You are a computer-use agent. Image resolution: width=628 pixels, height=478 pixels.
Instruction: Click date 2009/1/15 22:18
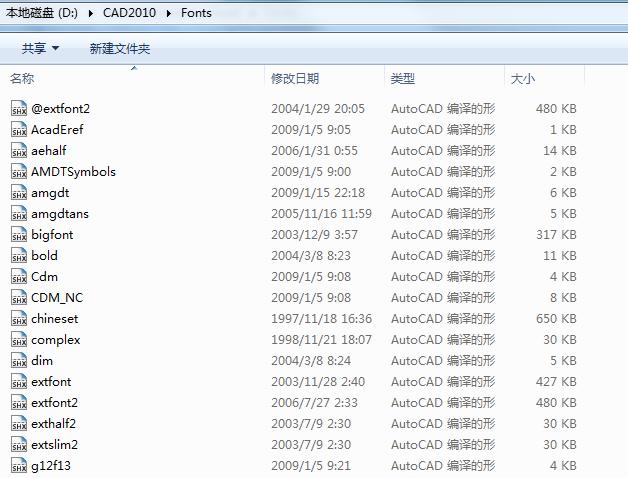[318, 193]
